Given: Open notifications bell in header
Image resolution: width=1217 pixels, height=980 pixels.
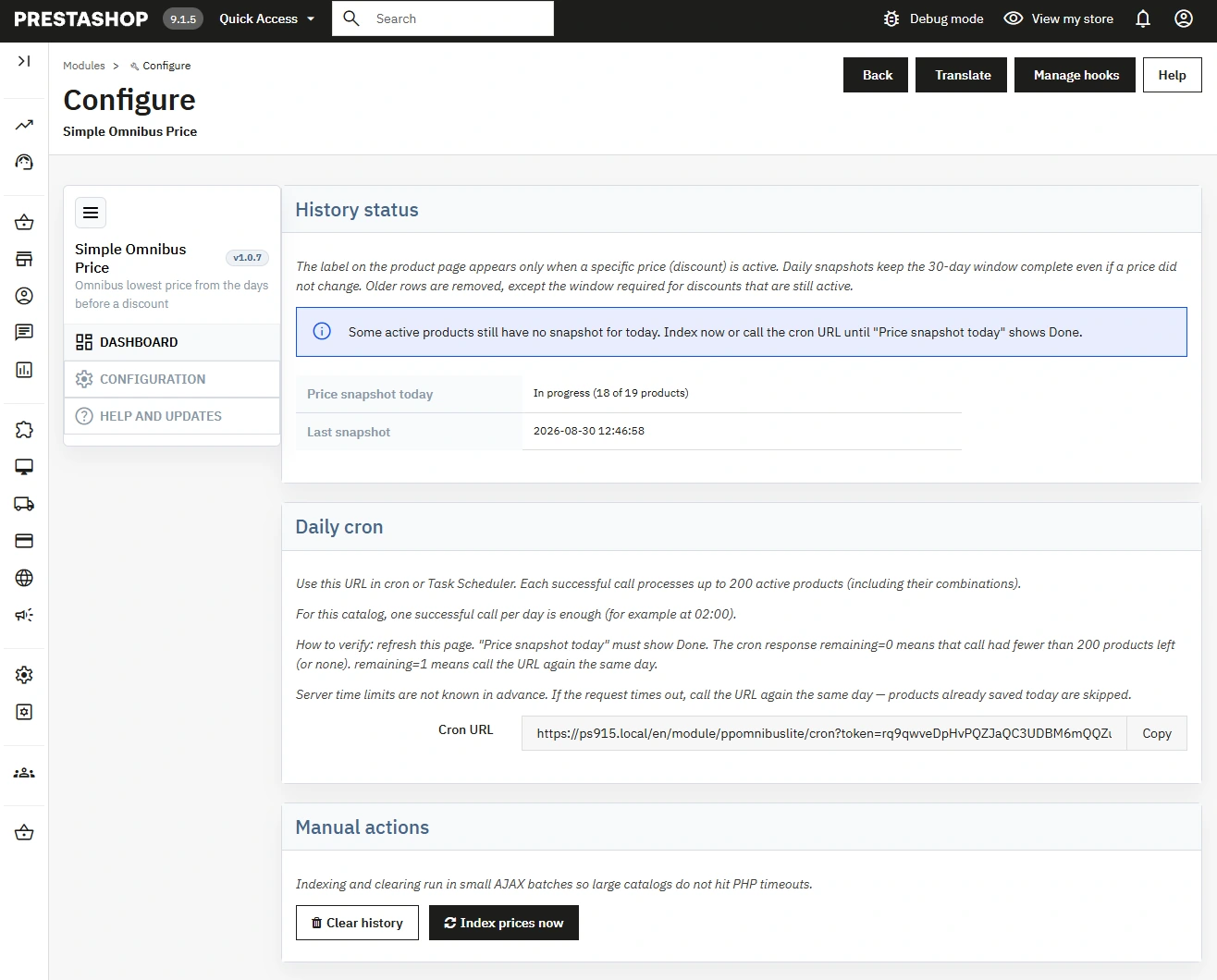Looking at the screenshot, I should point(1143,18).
